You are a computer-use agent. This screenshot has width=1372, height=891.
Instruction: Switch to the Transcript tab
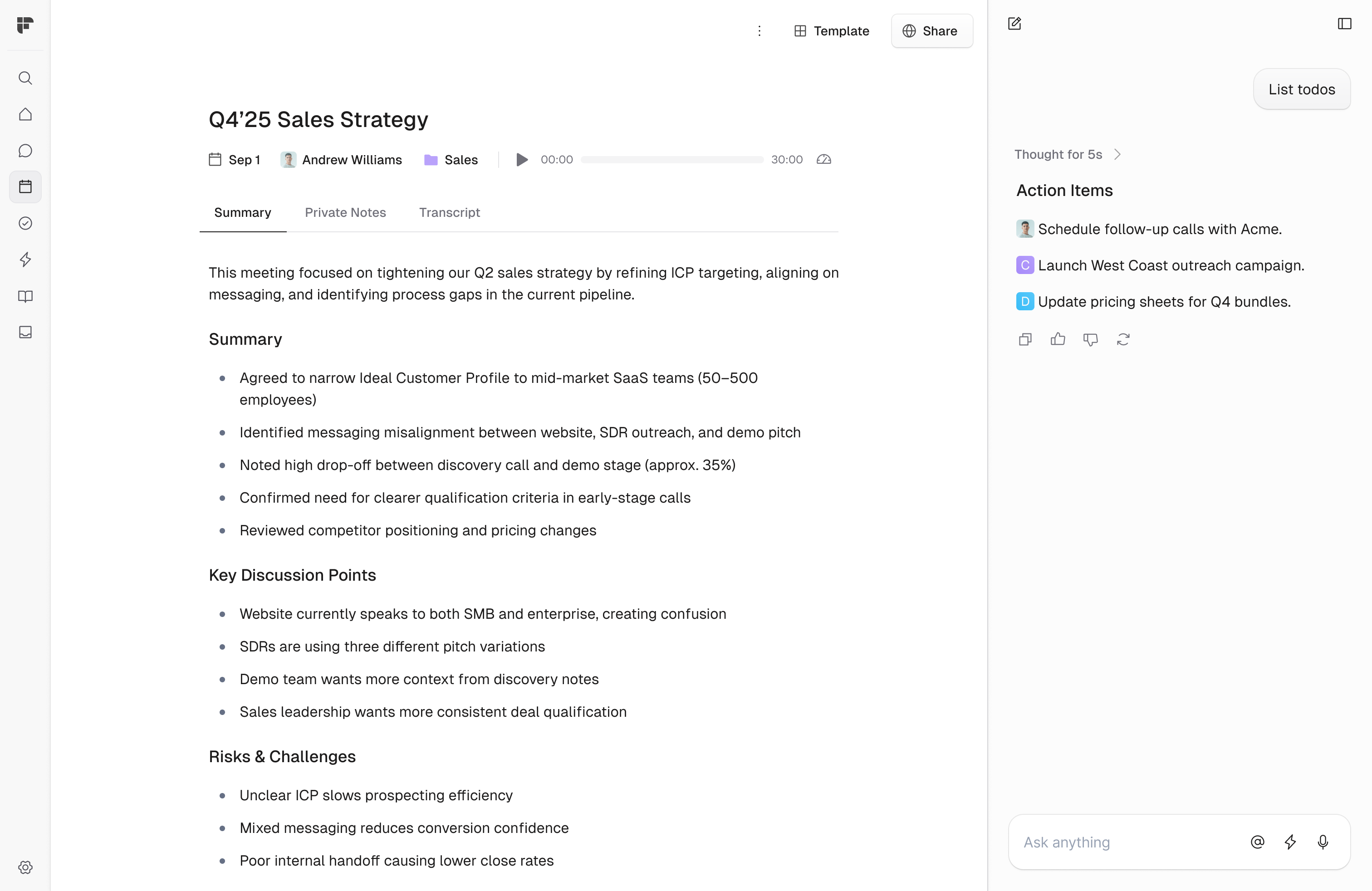pos(449,213)
